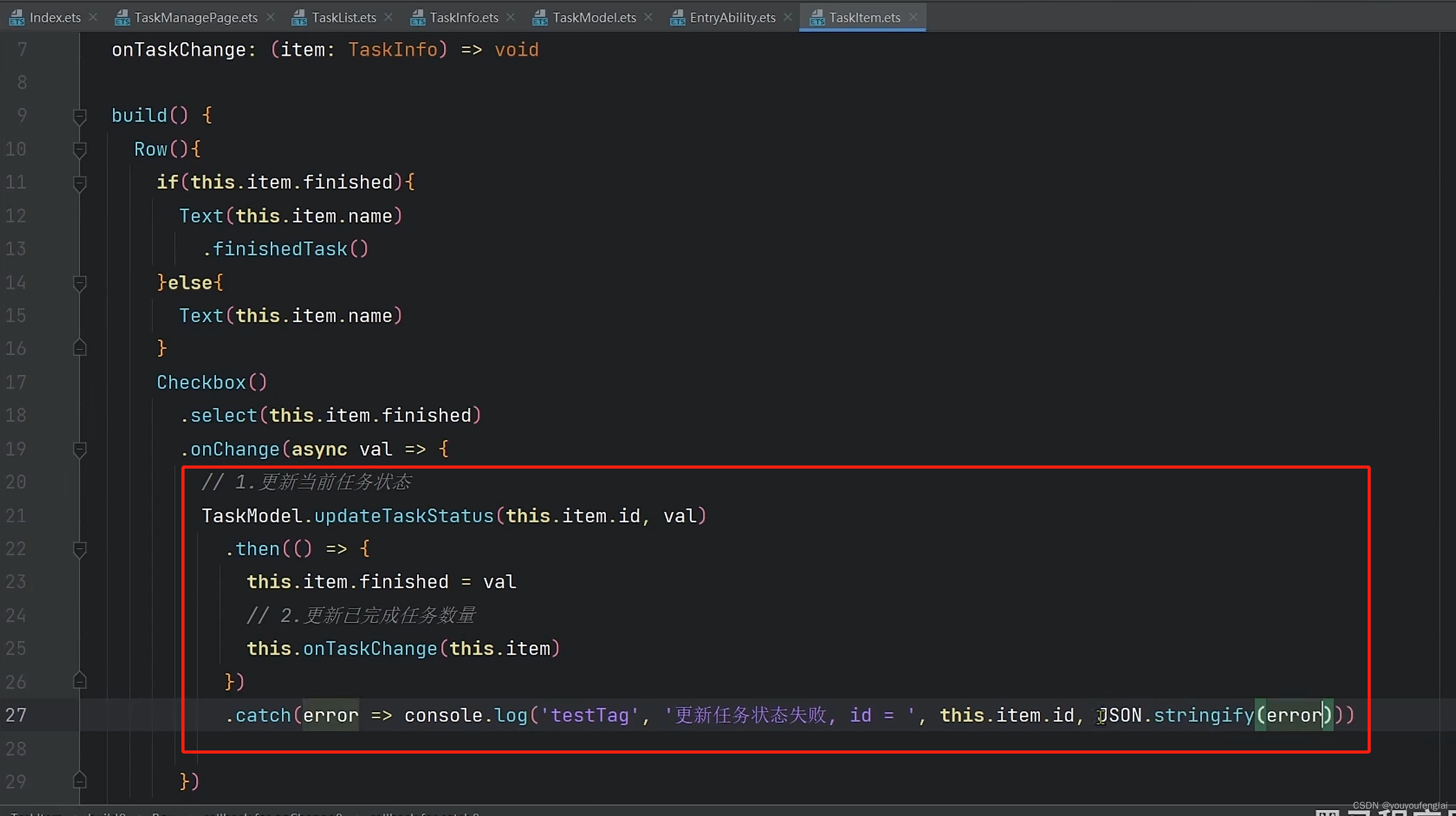Close the TaskItem.ets tab
The width and height of the screenshot is (1456, 816).
point(913,18)
